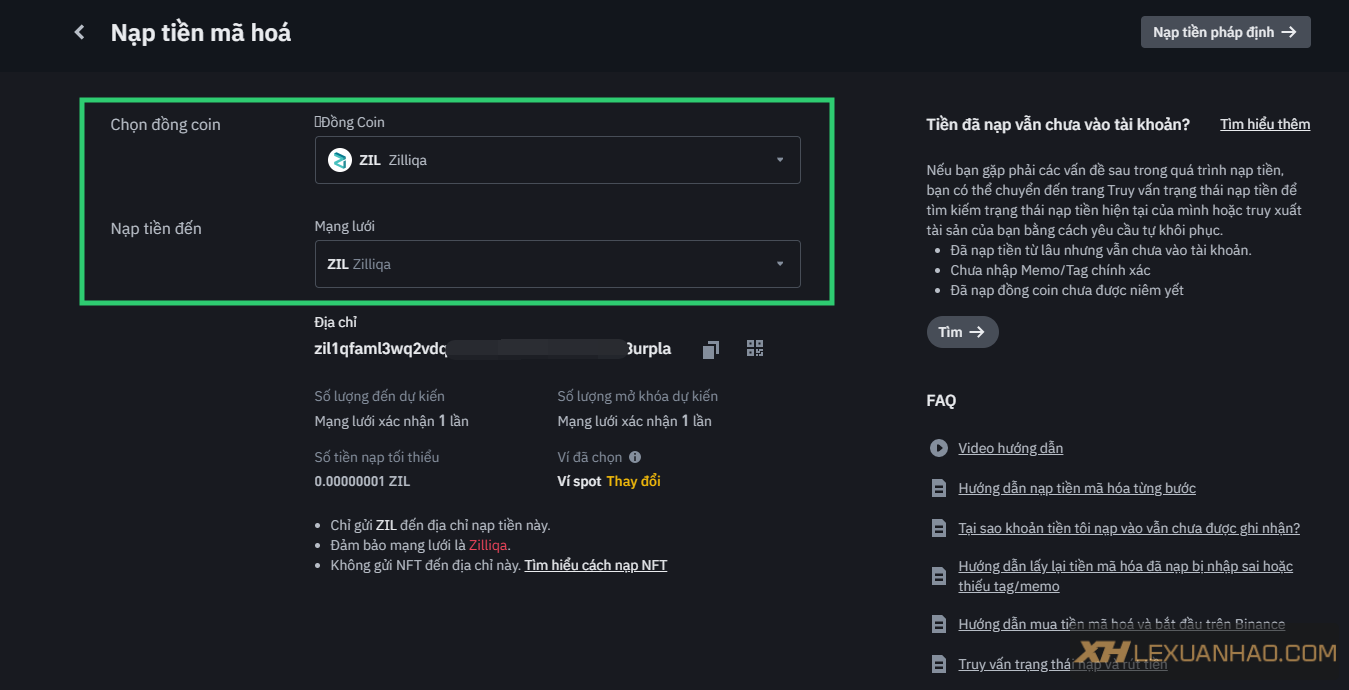Click the Zilliqa coin logo
This screenshot has height=690, width=1349.
[340, 160]
